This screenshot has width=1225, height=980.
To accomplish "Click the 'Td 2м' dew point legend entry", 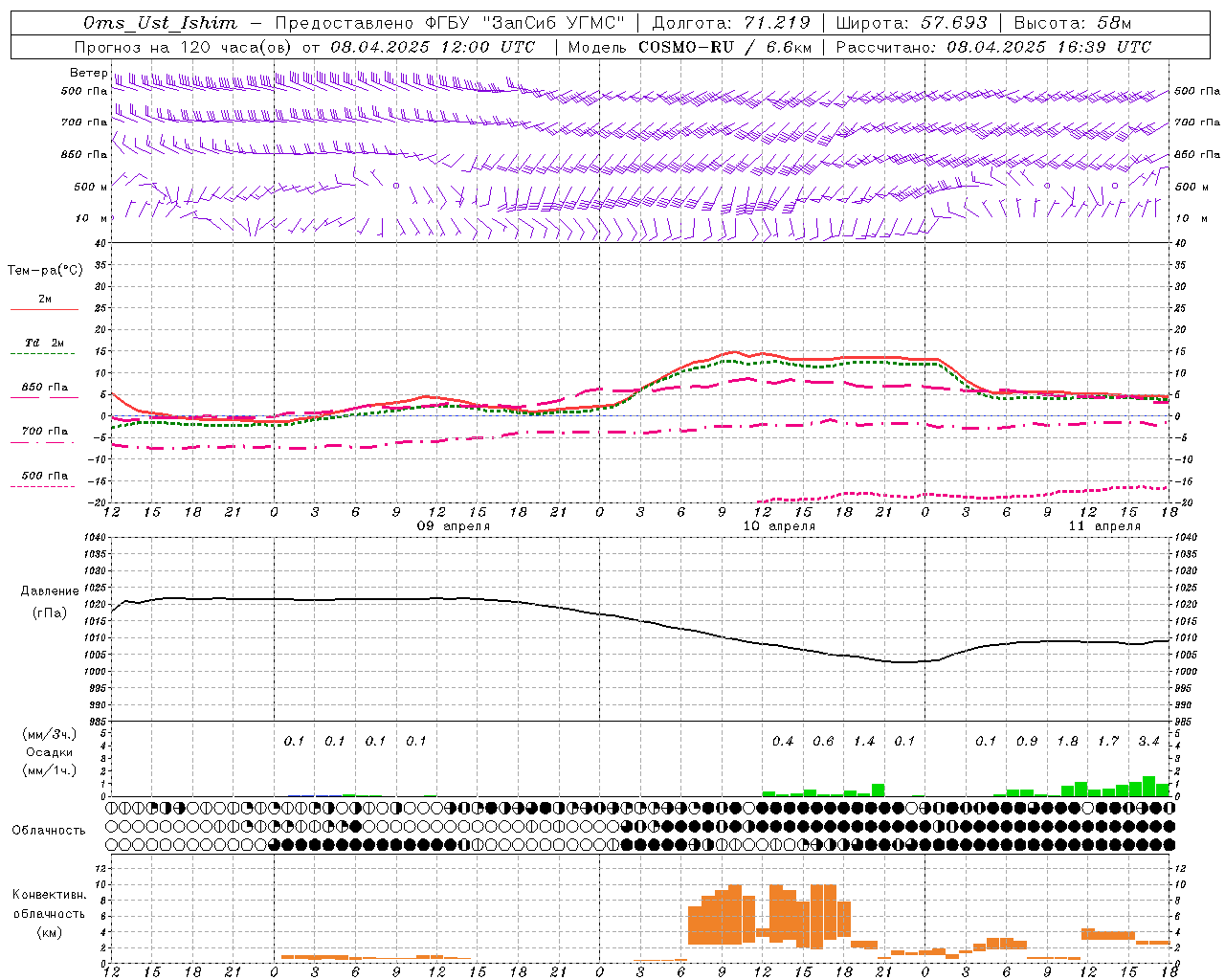I will click(45, 343).
